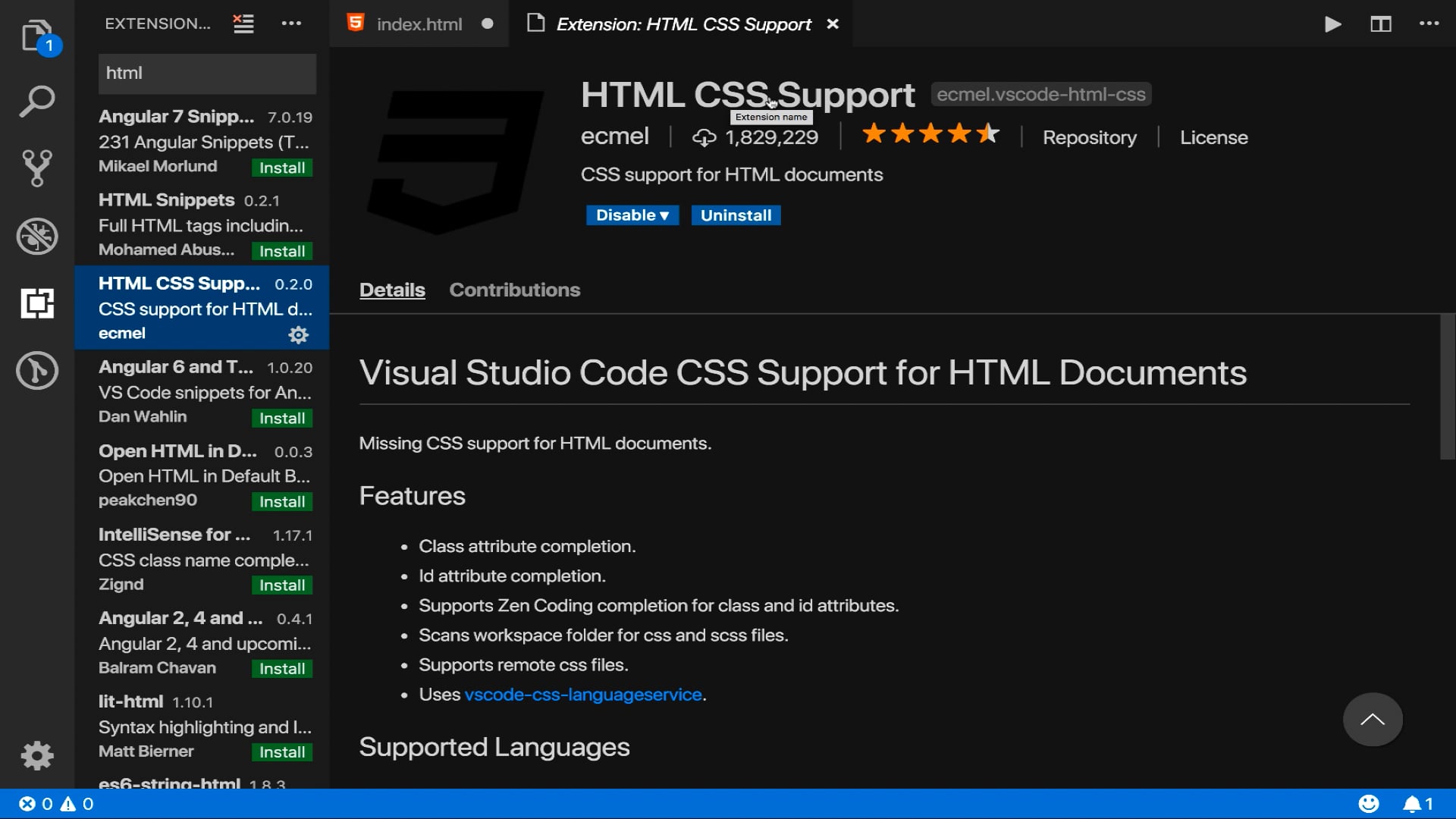
Task: Open the Disable dropdown for HTML CSS Support
Action: click(x=632, y=215)
